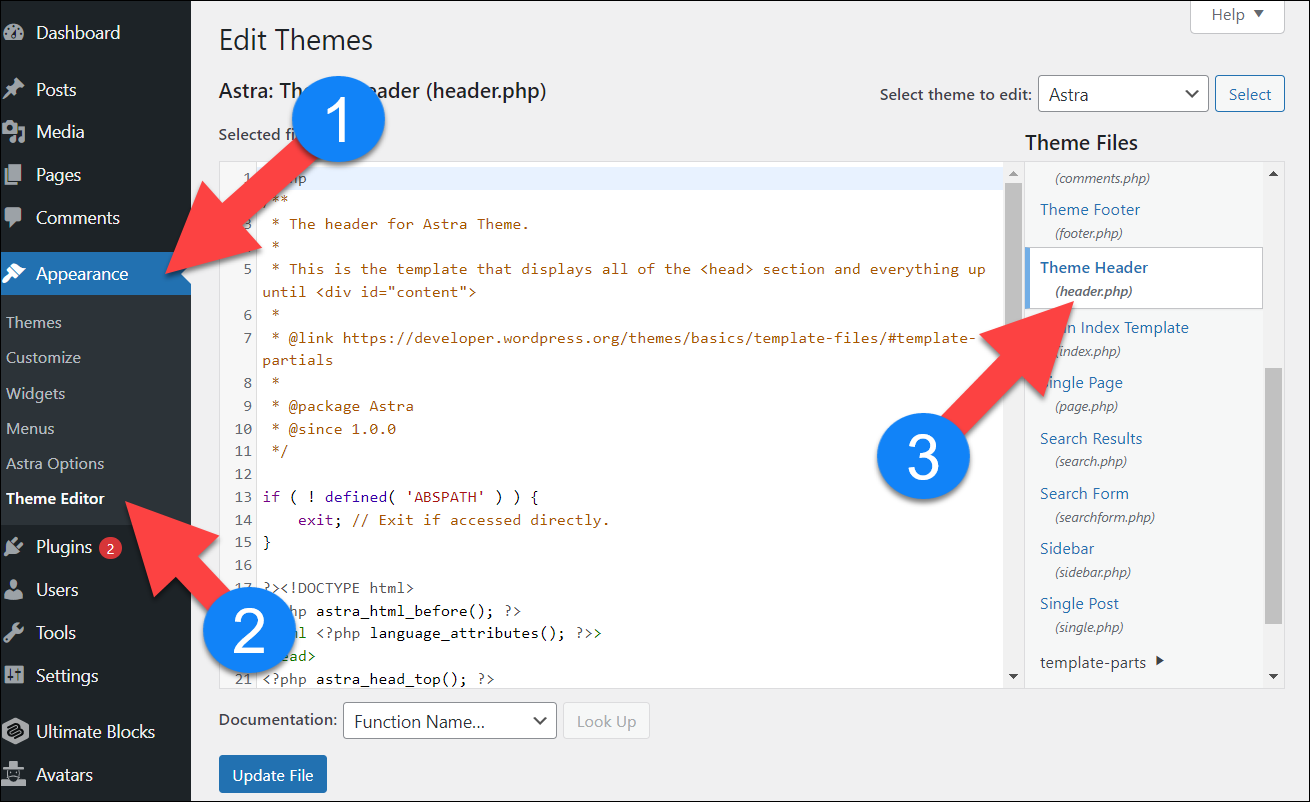Expand the template-parts folder
1310x802 pixels.
coord(1102,662)
